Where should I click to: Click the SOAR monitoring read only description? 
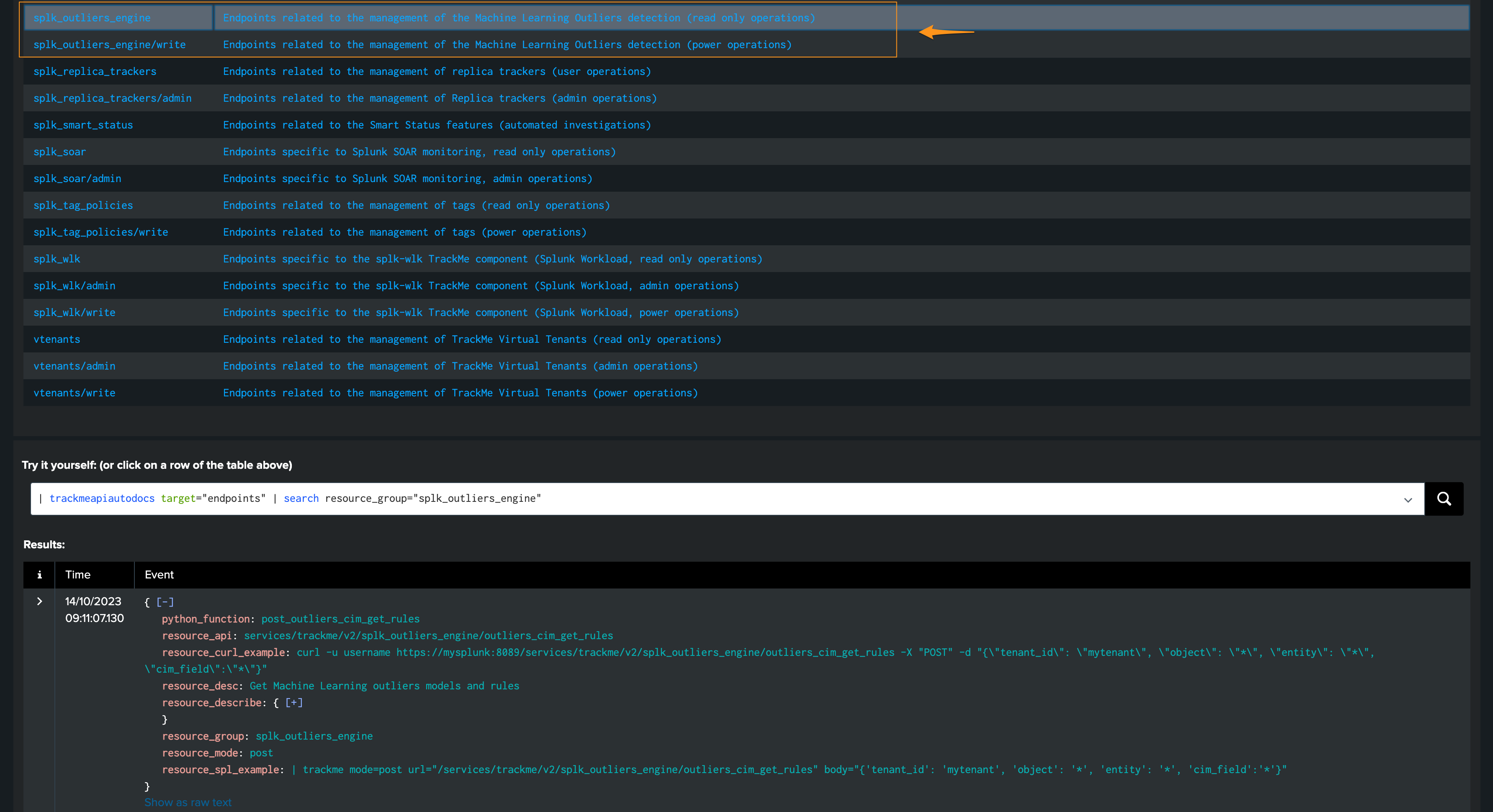tap(420, 152)
